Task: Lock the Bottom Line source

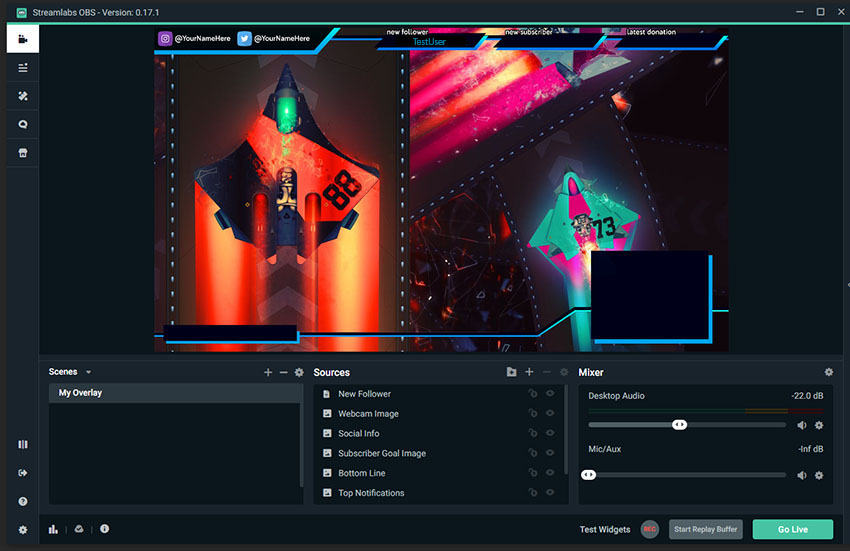Action: 533,472
